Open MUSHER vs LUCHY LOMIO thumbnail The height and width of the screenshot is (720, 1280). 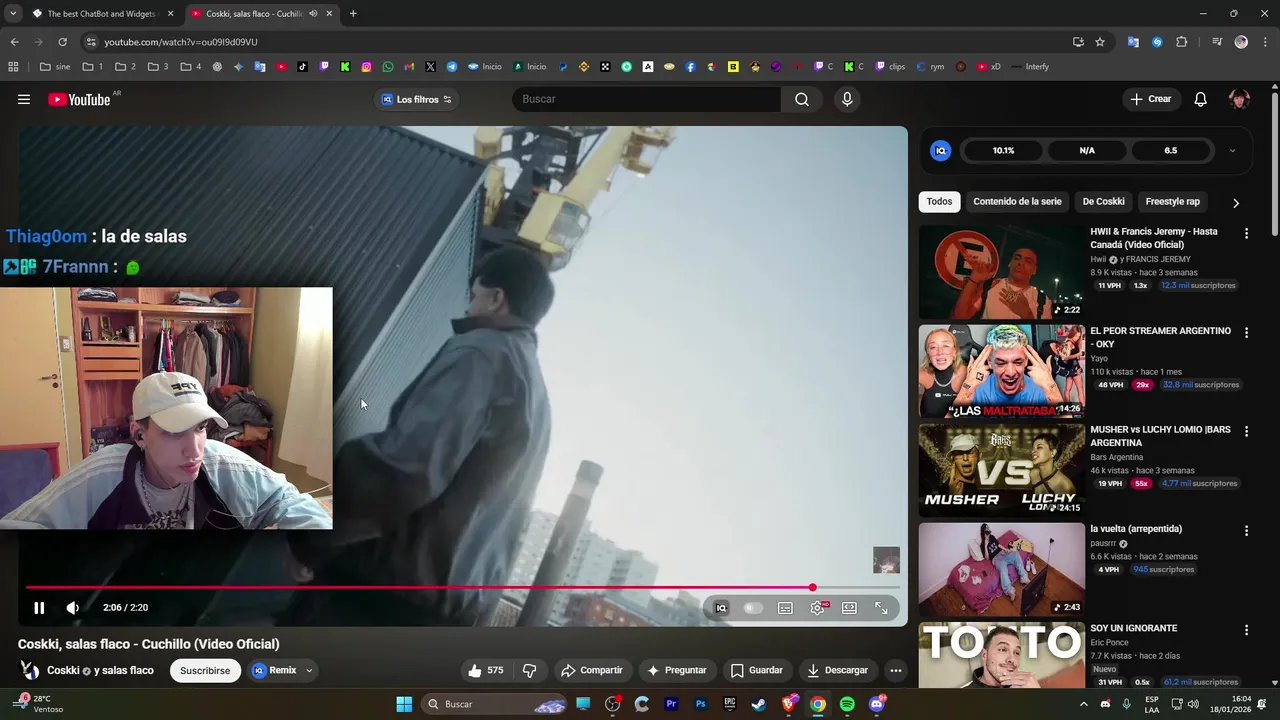1001,470
